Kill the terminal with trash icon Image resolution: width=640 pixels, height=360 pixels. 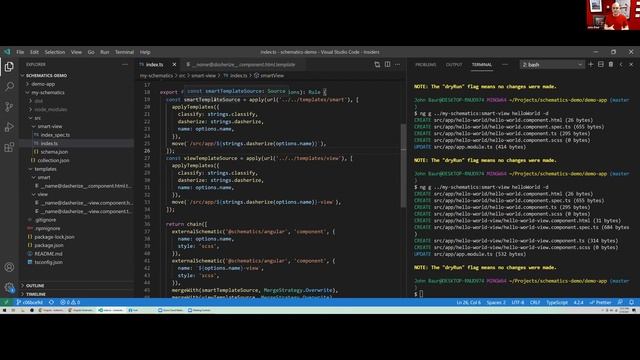point(611,64)
